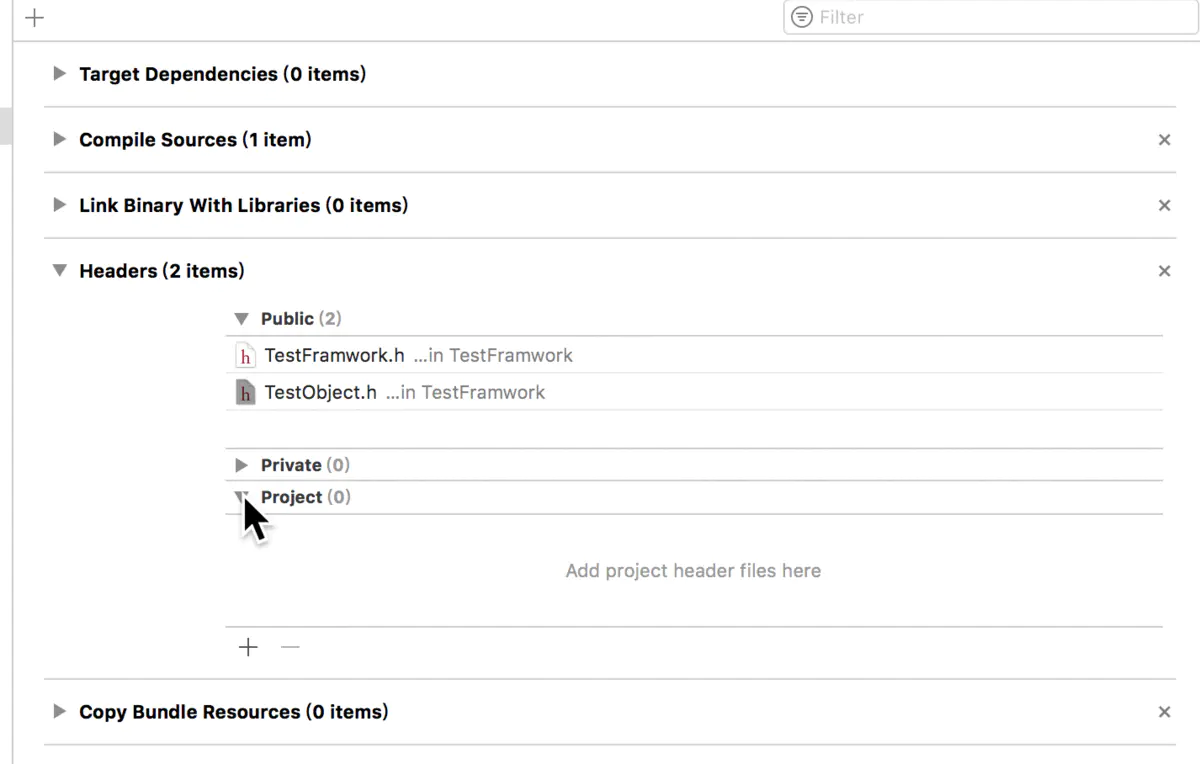Screen dimensions: 1200x764
Task: Delete the Headers build phase
Action: pyautogui.click(x=1164, y=271)
